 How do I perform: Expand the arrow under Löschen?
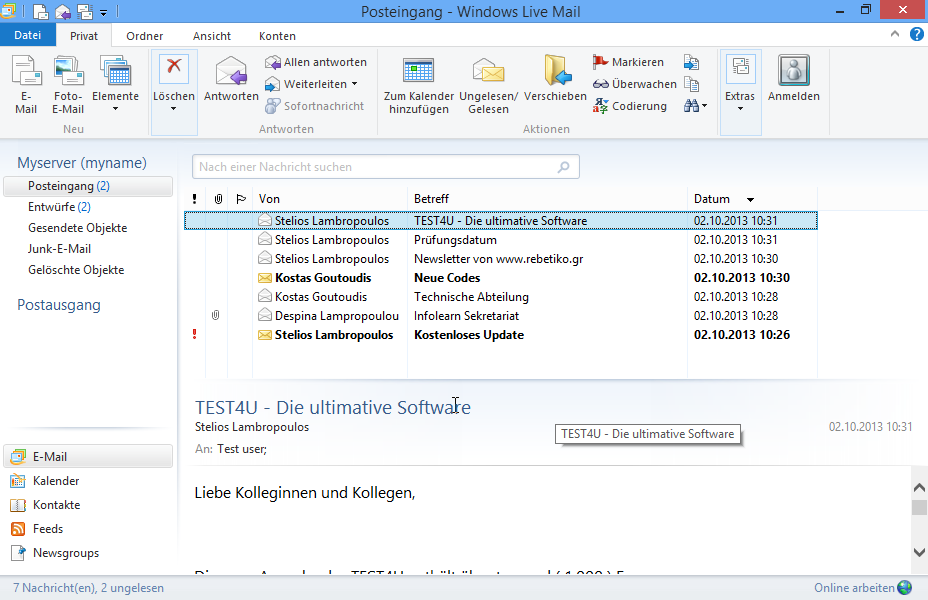173,108
